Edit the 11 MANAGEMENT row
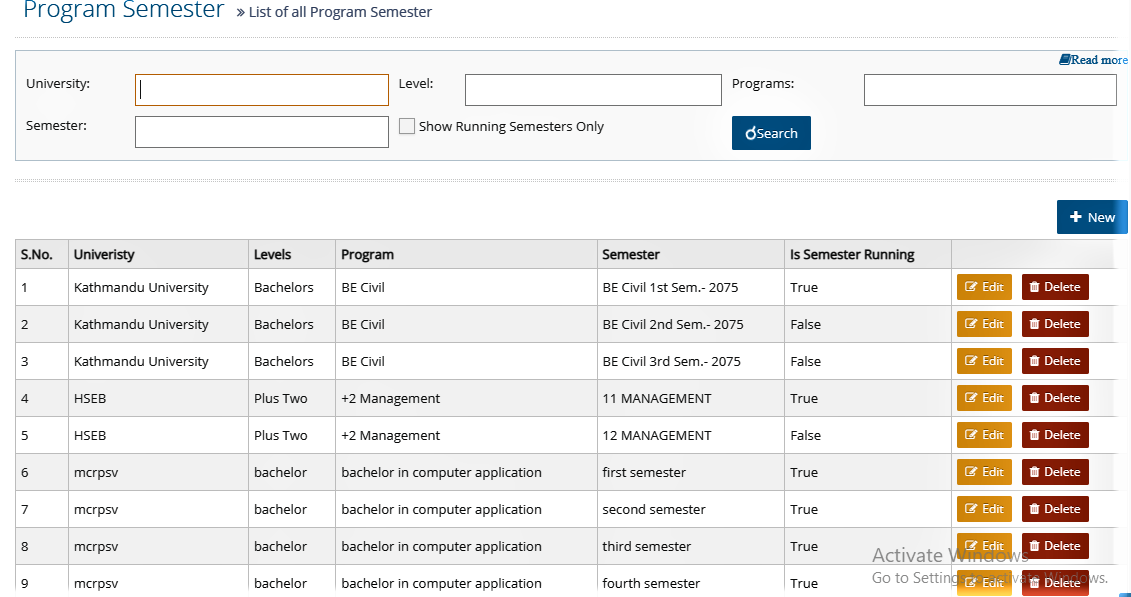 coord(984,398)
